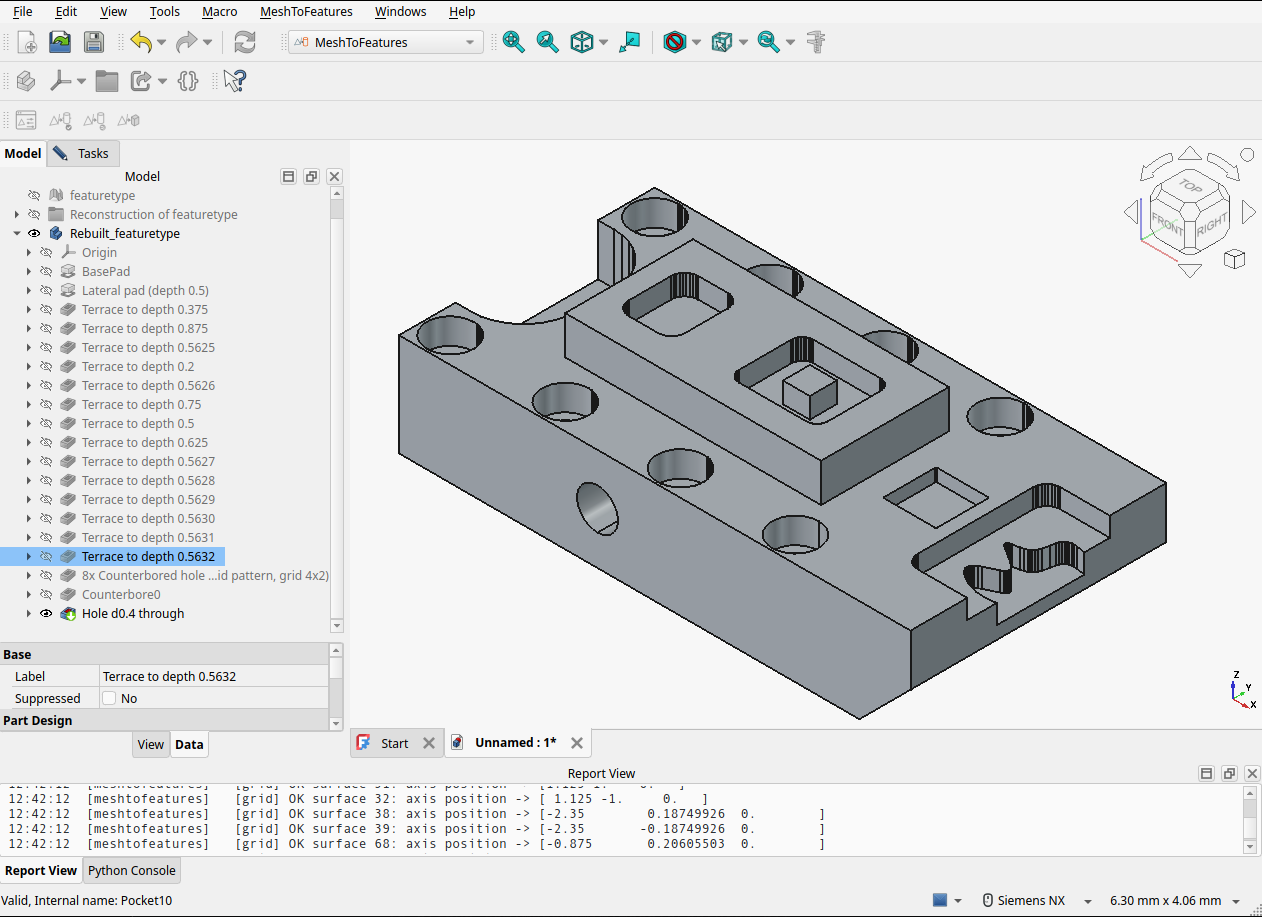This screenshot has width=1262, height=917.
Task: Expand the 8x Counterbored hole pattern node
Action: 29,575
